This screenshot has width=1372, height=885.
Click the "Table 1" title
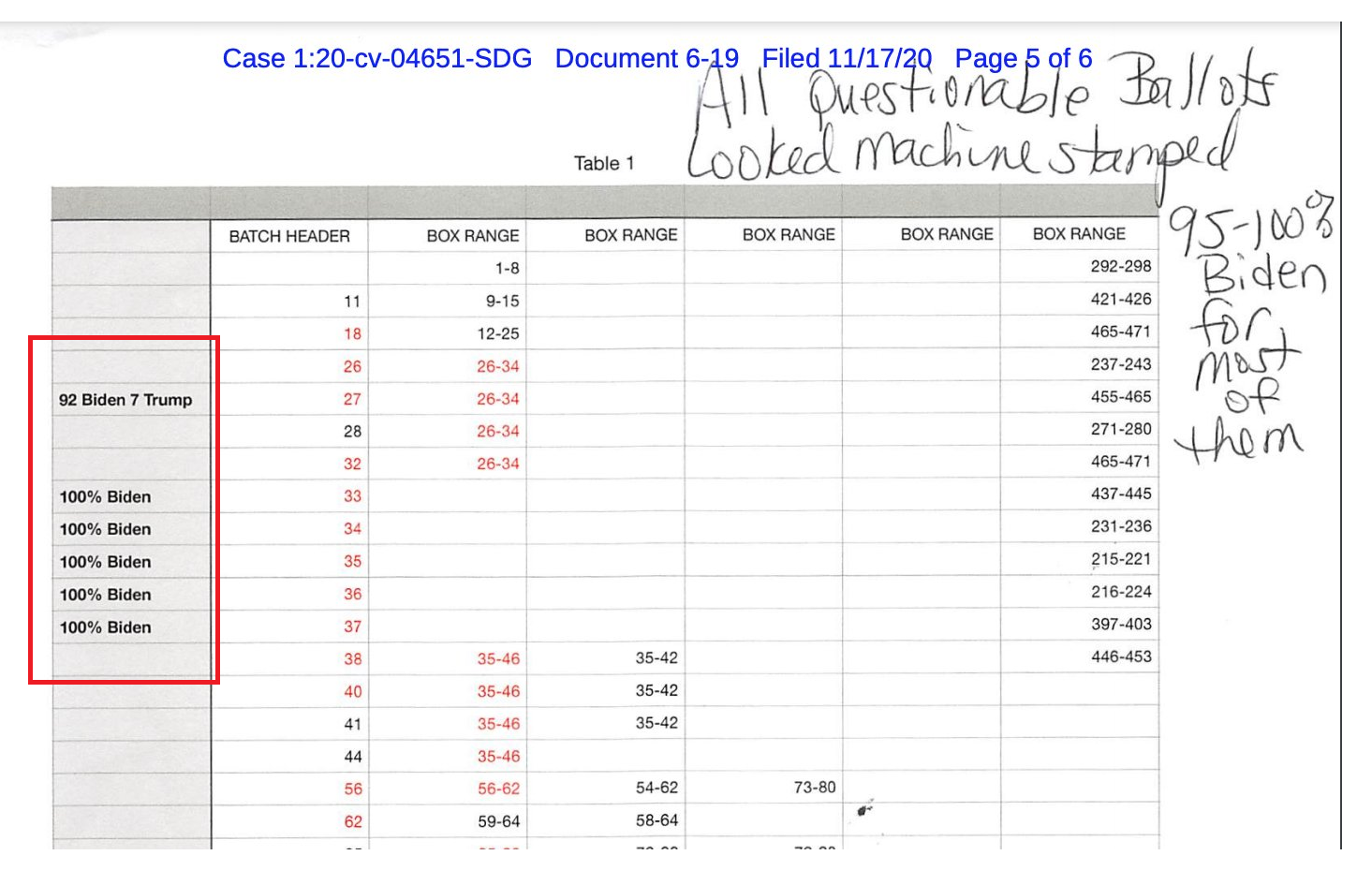pyautogui.click(x=604, y=163)
